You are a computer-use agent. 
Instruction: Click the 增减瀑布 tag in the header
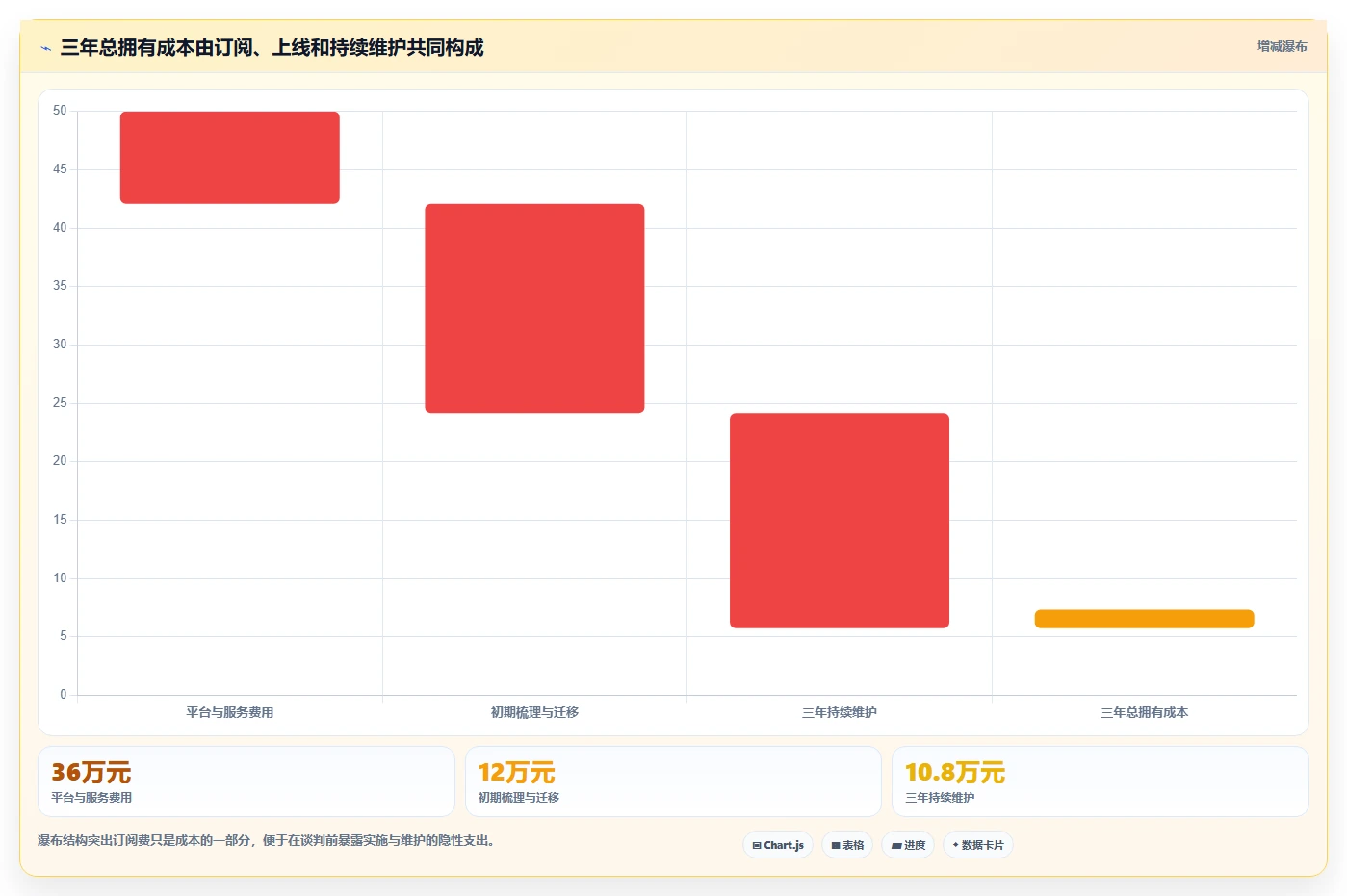[x=1282, y=46]
